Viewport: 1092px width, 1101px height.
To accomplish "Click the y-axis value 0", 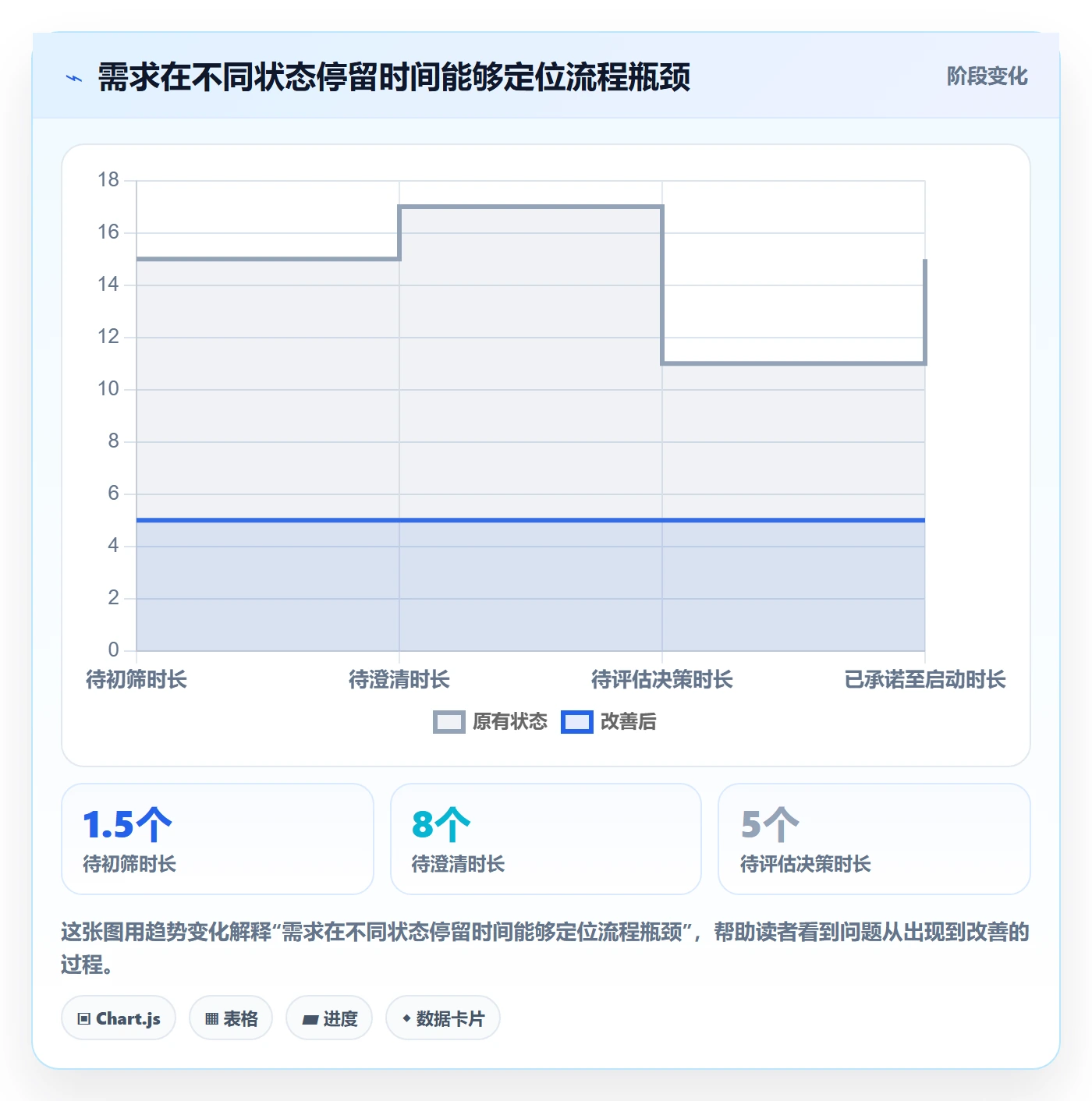I will coord(114,650).
